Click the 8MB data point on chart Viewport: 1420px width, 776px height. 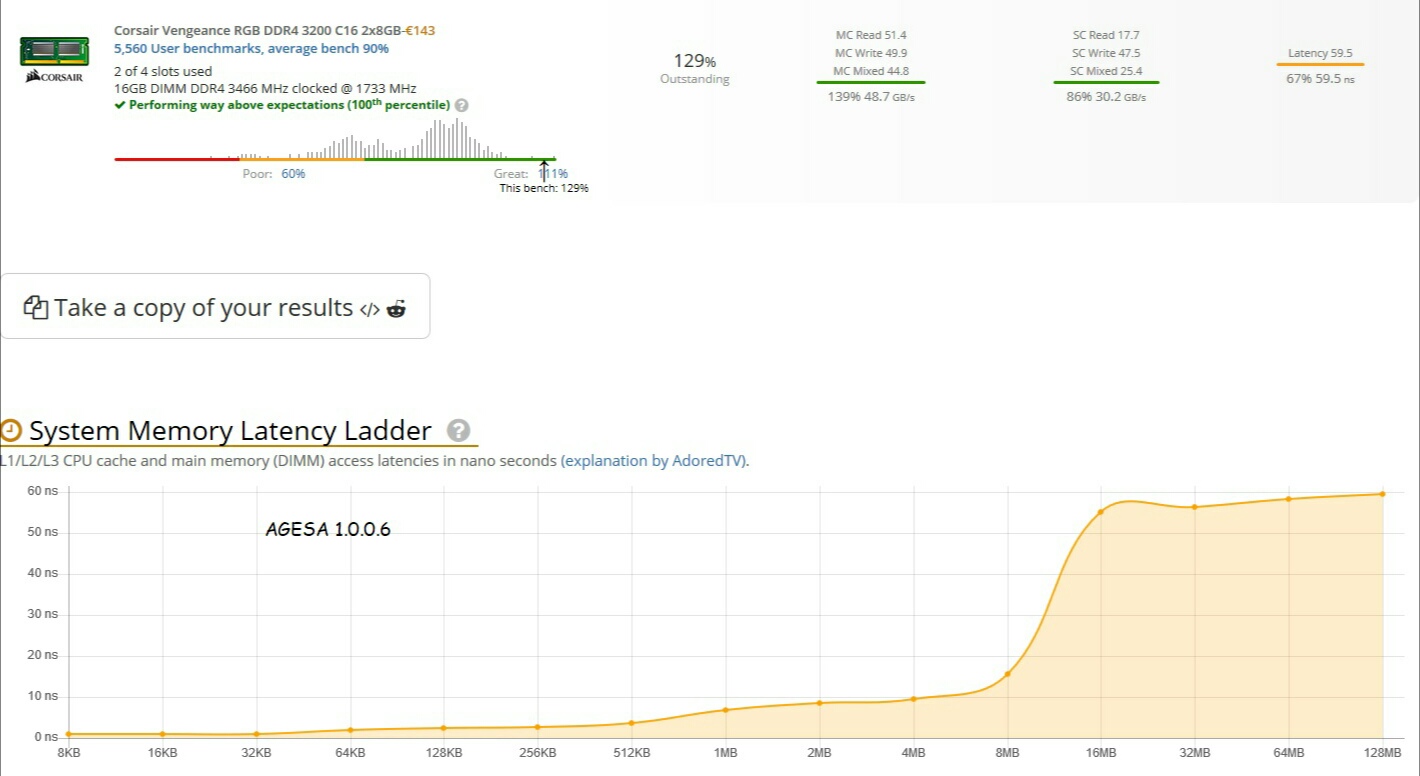tap(1007, 674)
